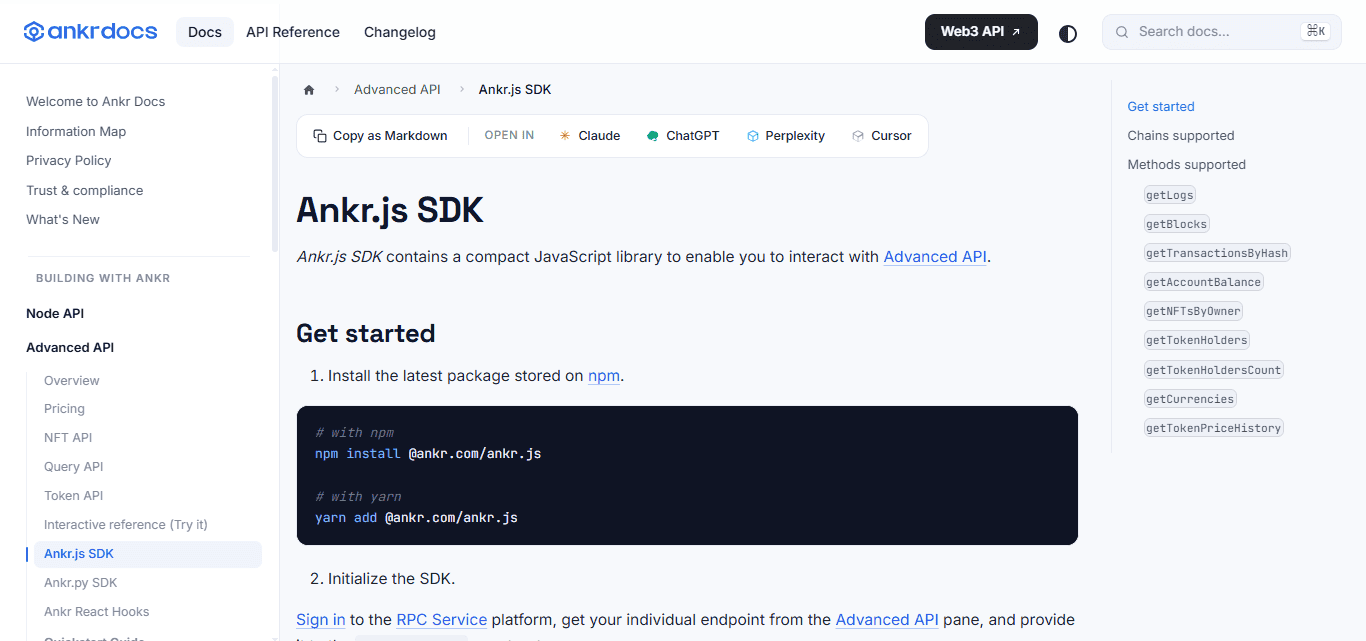
Task: Focus the Search docs field
Action: click(x=1222, y=32)
